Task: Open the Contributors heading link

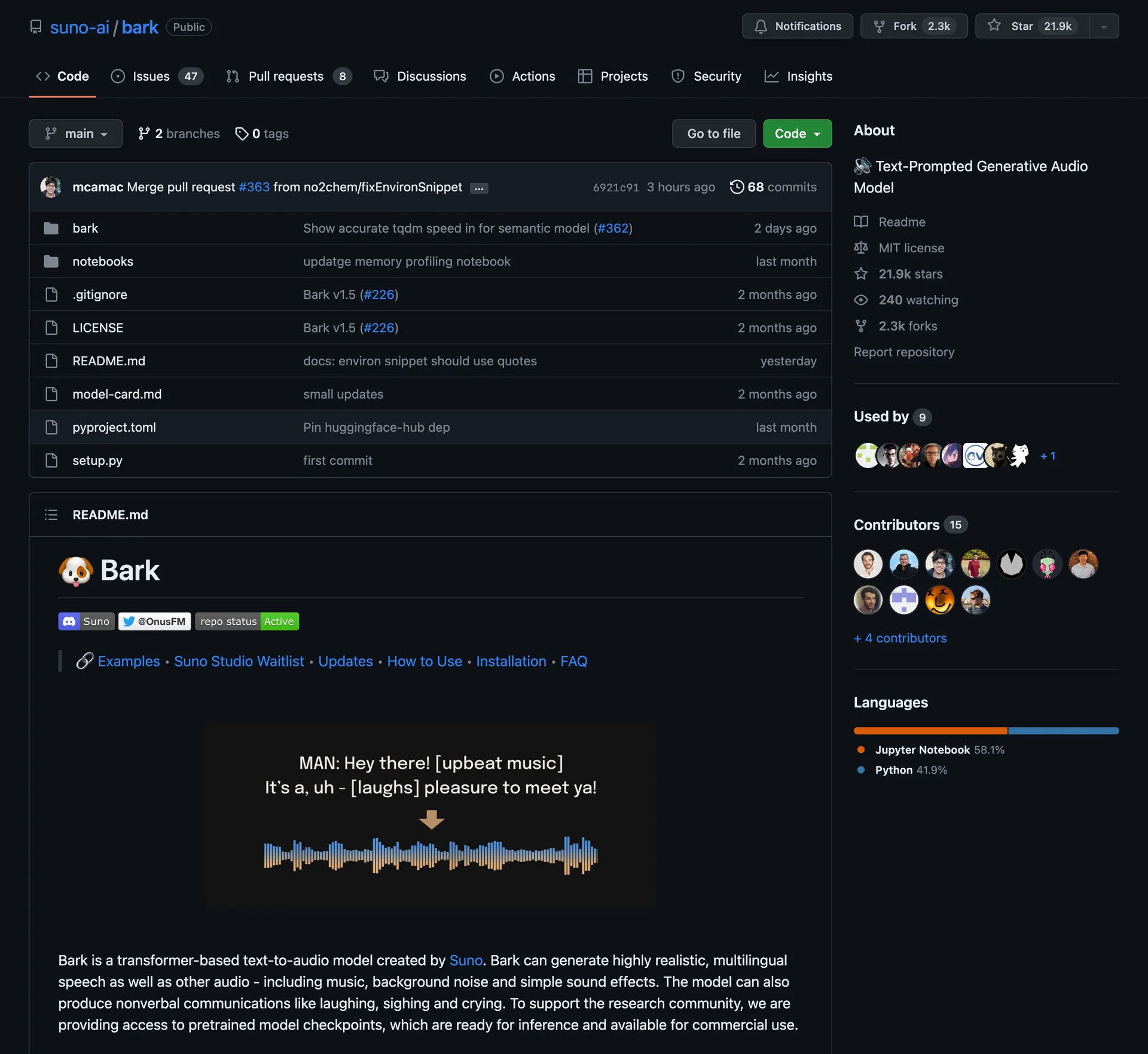Action: (910, 525)
